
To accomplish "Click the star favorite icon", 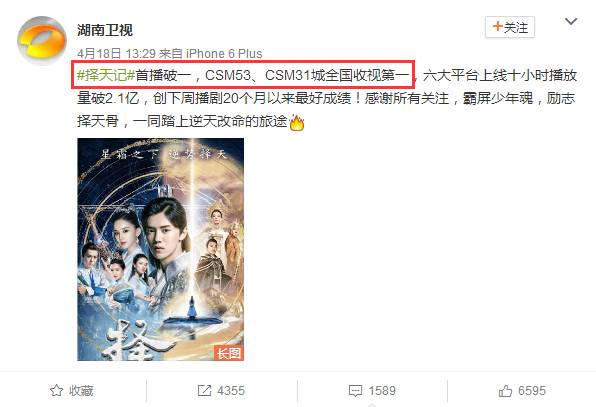I will (57, 390).
